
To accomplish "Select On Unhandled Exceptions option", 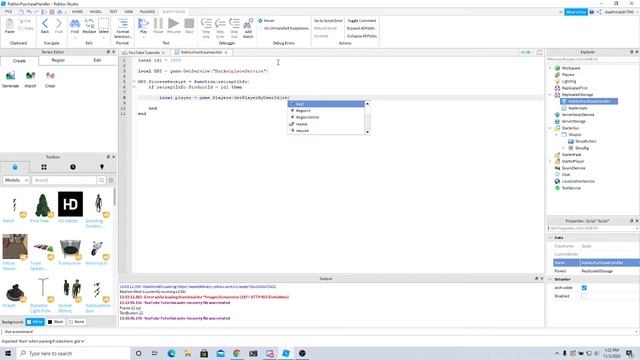I will (x=283, y=28).
